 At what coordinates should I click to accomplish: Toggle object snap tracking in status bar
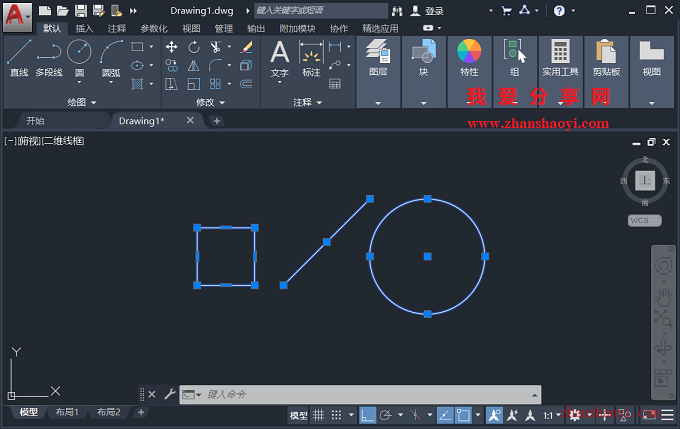445,415
